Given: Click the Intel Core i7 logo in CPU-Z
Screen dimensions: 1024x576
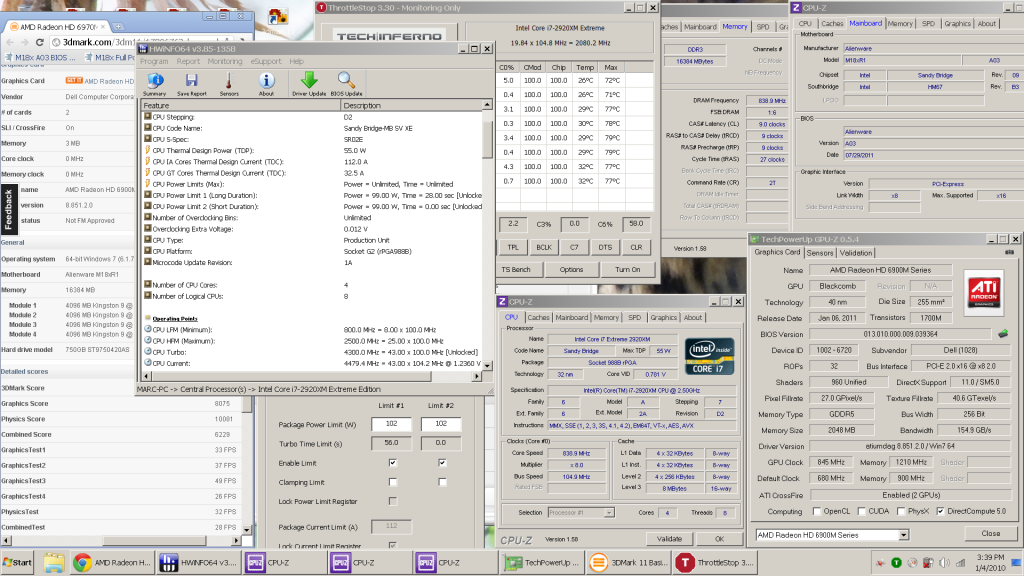Looking at the screenshot, I should tap(709, 357).
